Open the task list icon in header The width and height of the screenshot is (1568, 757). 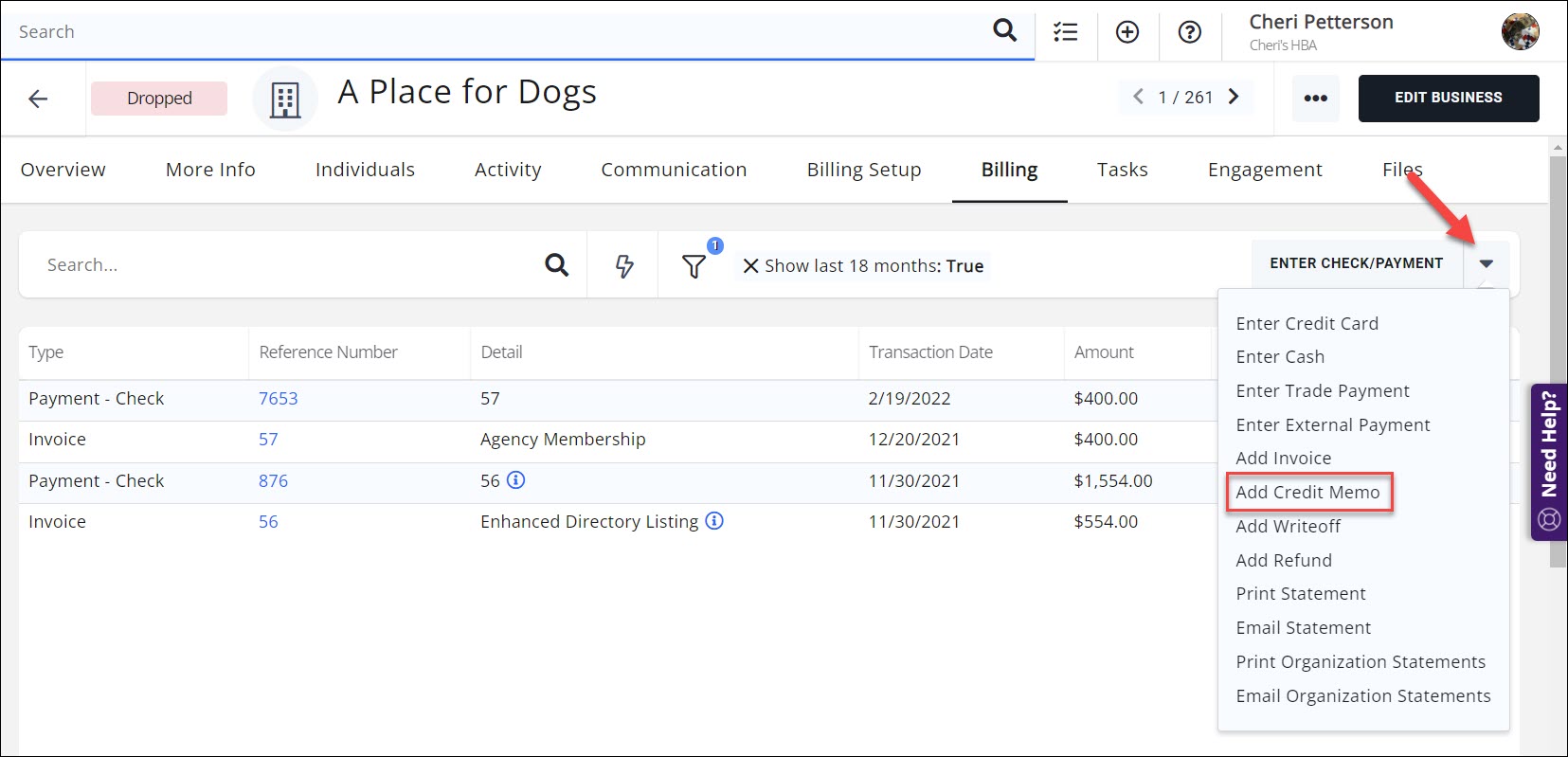(1065, 32)
